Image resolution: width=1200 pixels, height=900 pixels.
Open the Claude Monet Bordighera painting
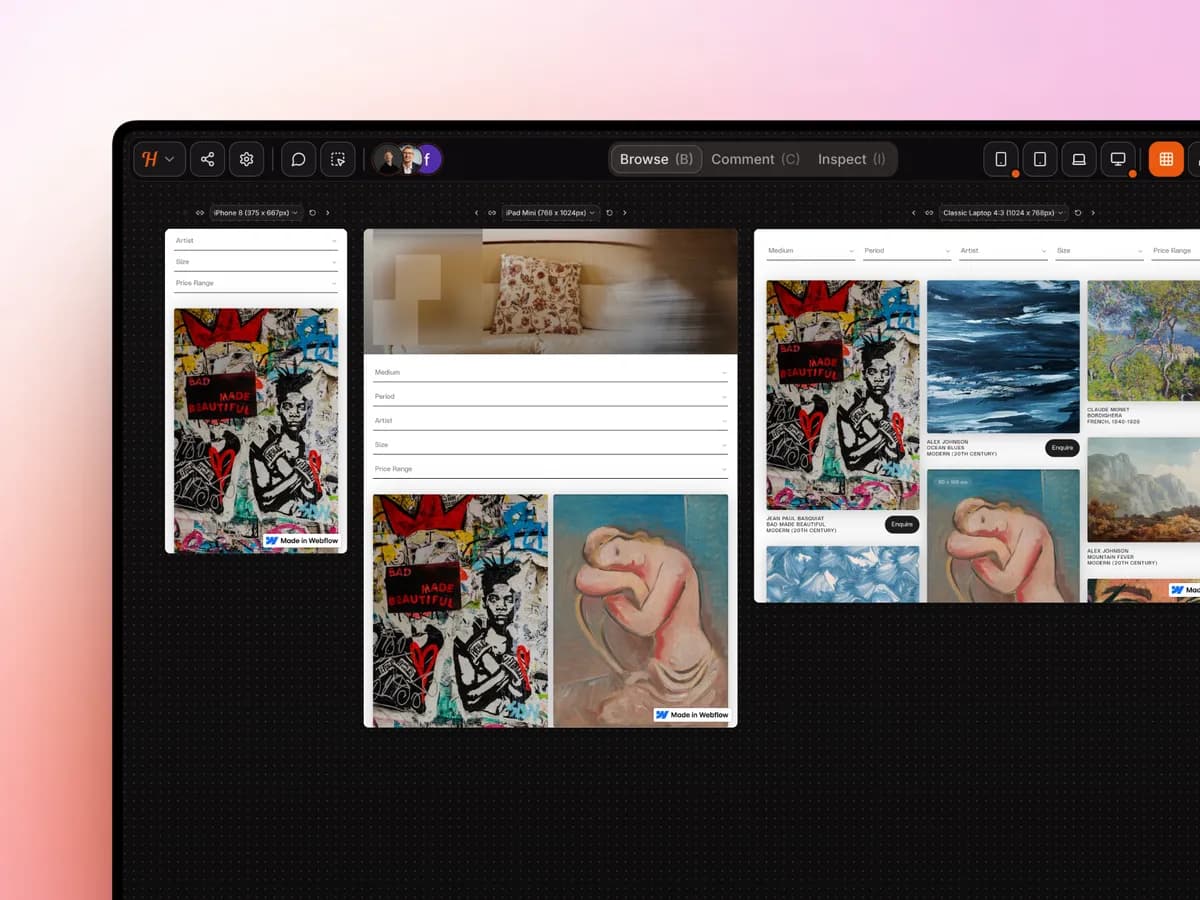coord(1143,341)
